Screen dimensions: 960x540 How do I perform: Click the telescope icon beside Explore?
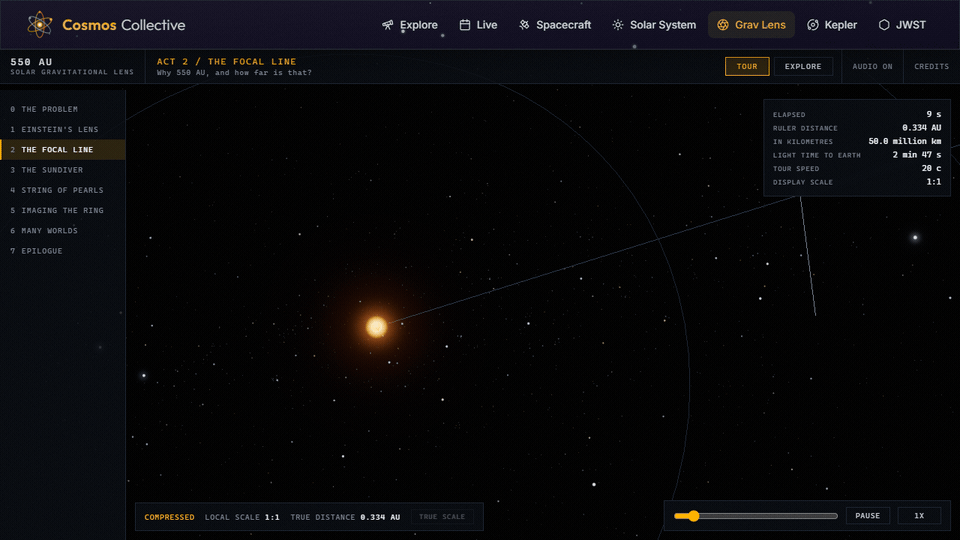pos(388,25)
